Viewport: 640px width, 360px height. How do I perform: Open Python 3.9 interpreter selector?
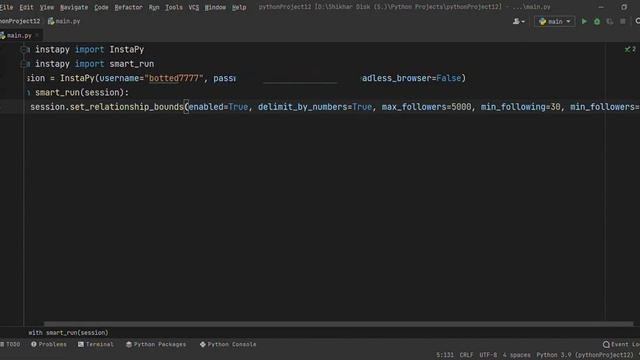[585, 355]
